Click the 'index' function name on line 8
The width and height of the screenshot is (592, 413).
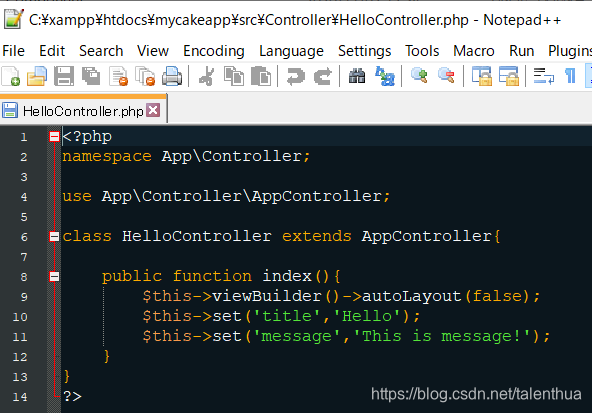[x=287, y=276]
